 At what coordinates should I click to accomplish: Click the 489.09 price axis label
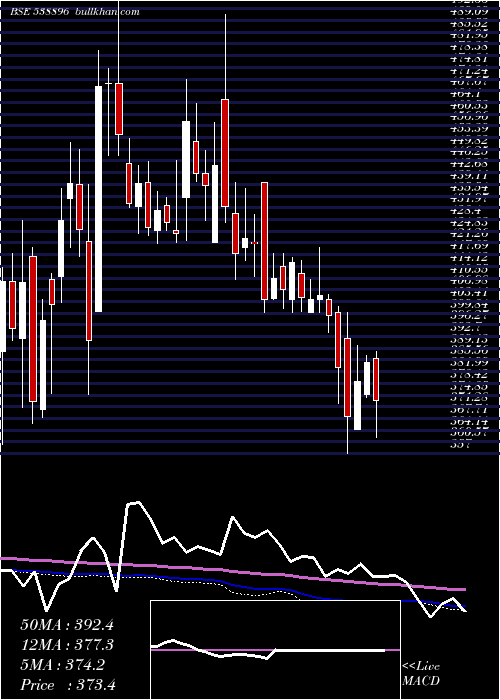coord(468,12)
